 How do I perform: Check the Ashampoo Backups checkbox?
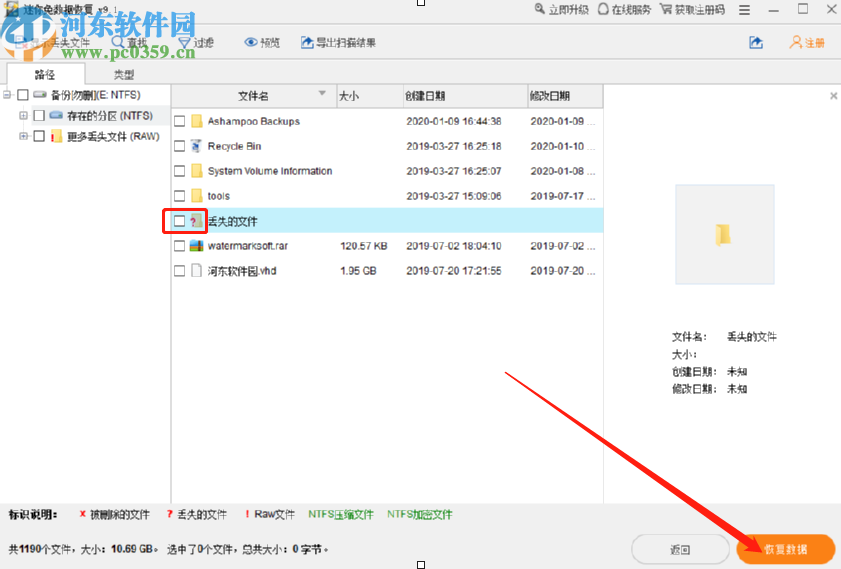[180, 121]
